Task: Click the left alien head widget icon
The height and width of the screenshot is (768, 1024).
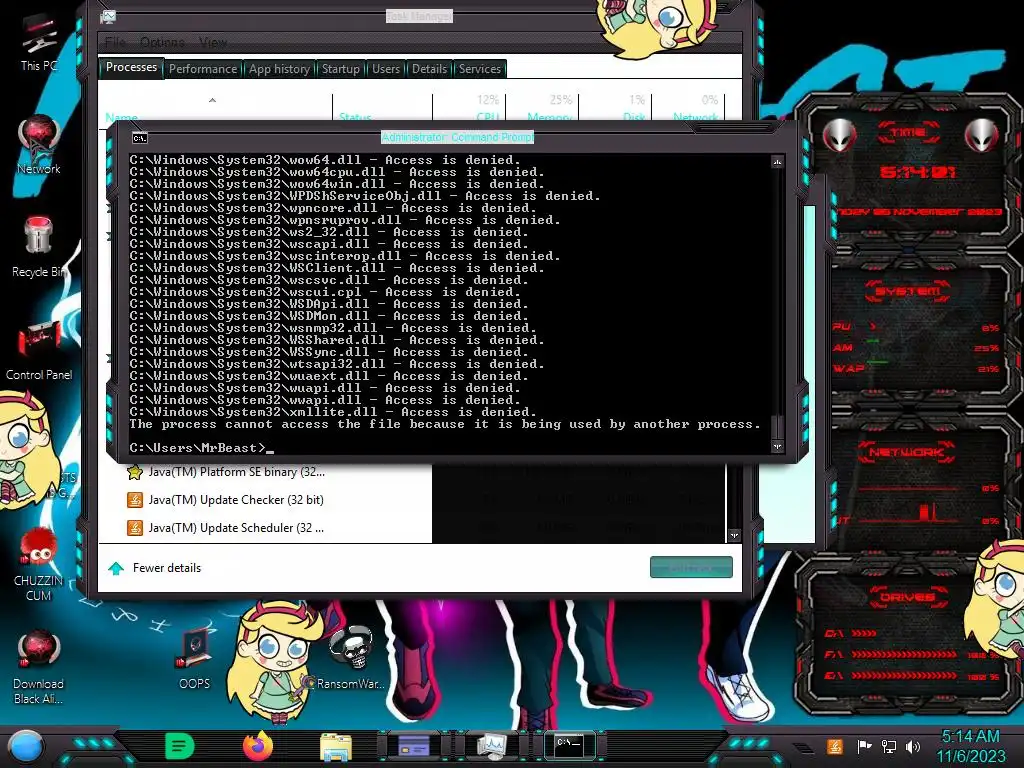Action: tap(840, 135)
